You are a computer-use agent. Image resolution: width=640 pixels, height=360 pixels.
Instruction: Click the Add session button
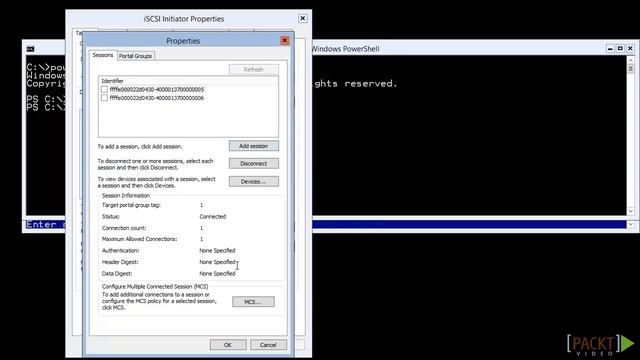[x=253, y=146]
